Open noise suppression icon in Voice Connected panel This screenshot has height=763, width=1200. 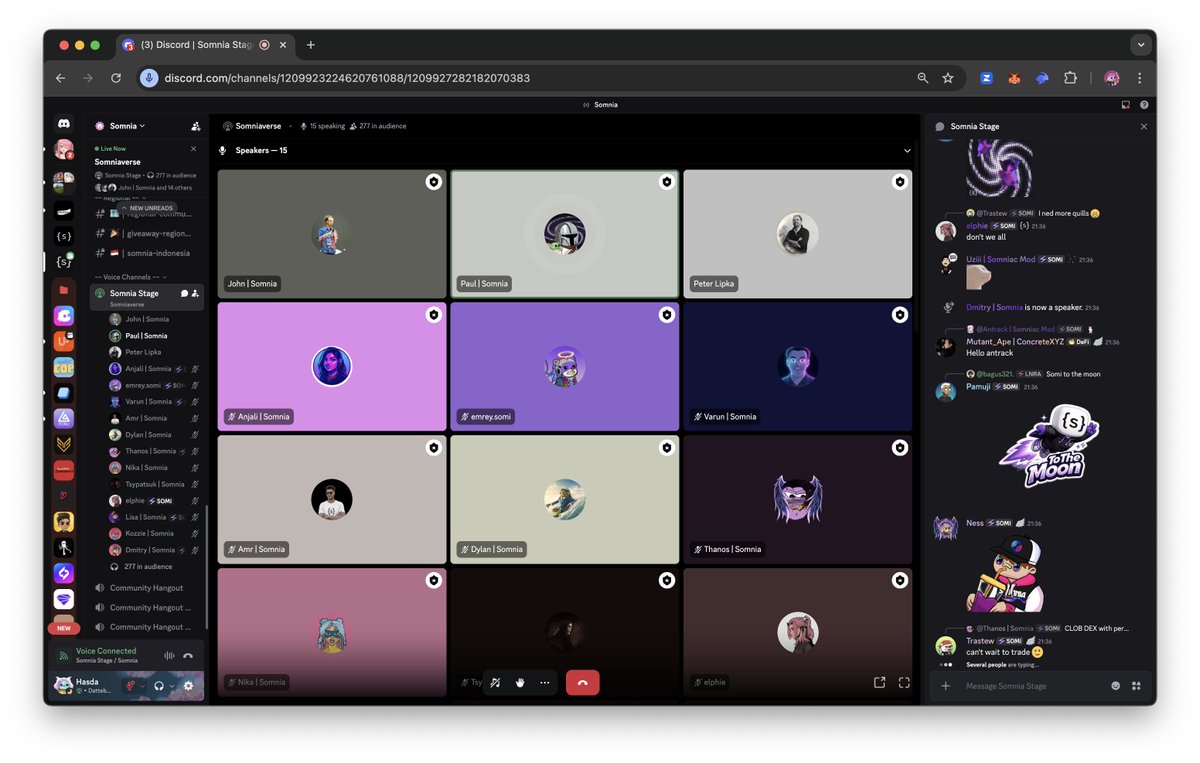(169, 656)
